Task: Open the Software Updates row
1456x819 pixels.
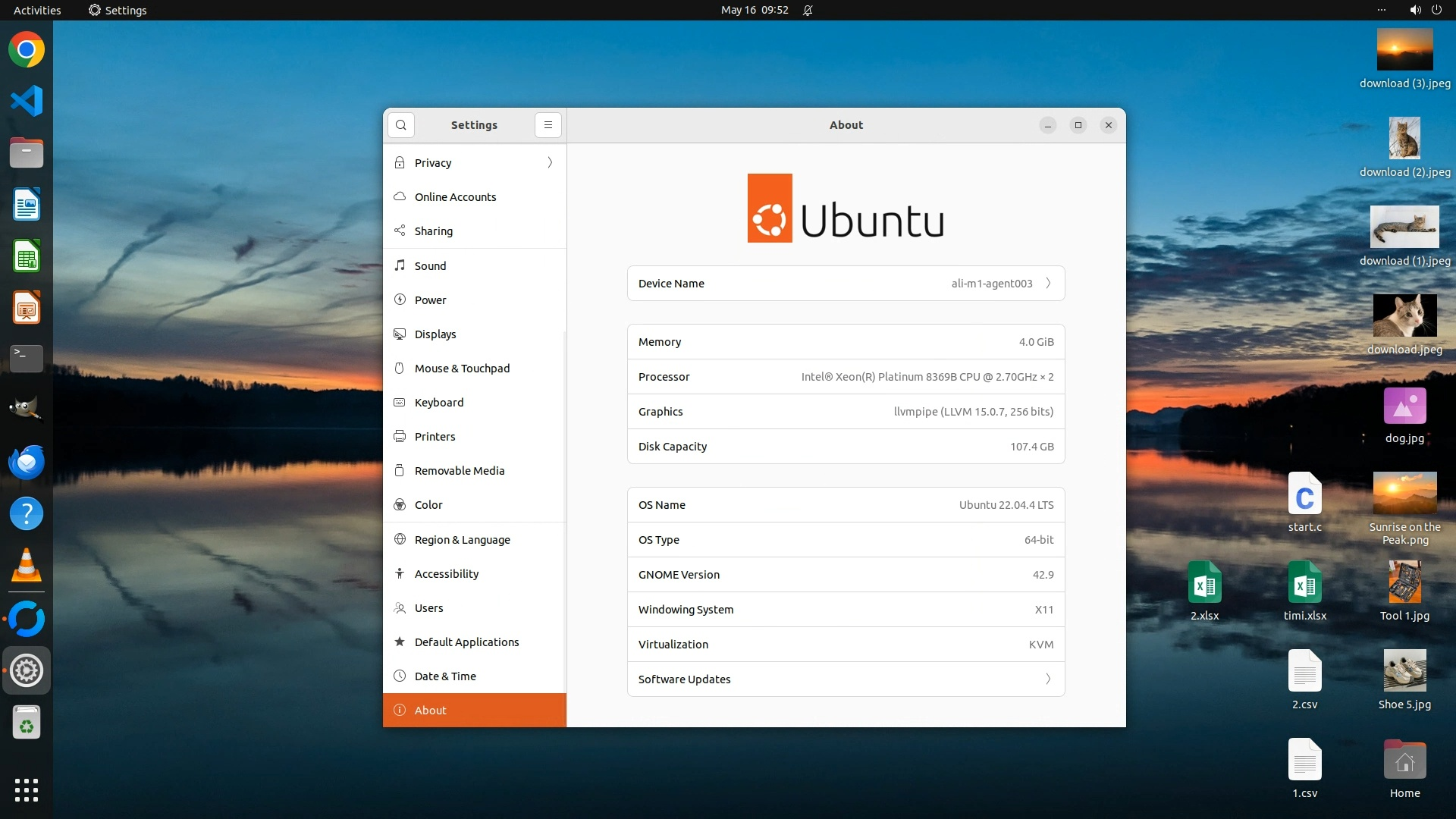Action: coord(846,679)
